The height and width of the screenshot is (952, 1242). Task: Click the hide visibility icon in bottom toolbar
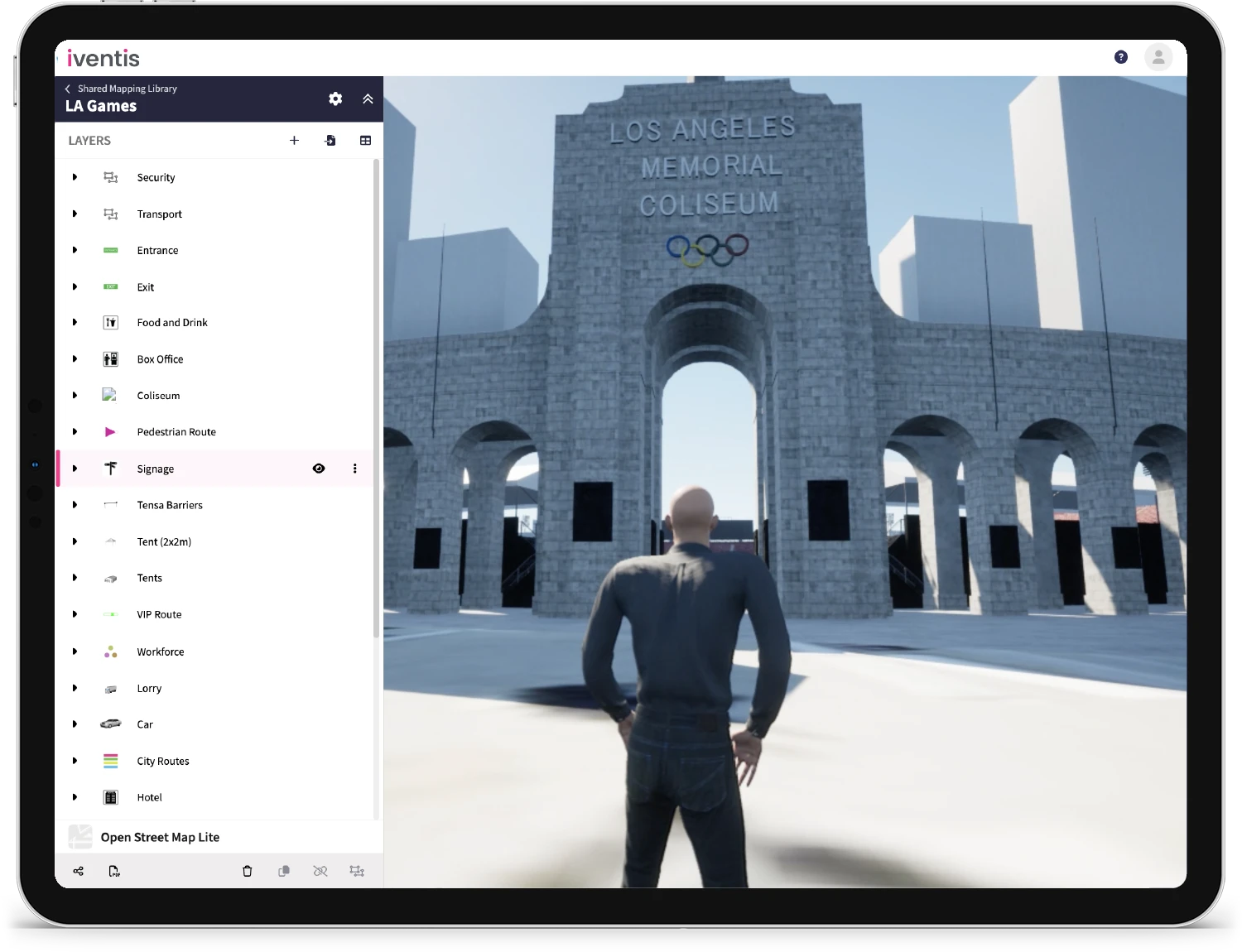[320, 871]
